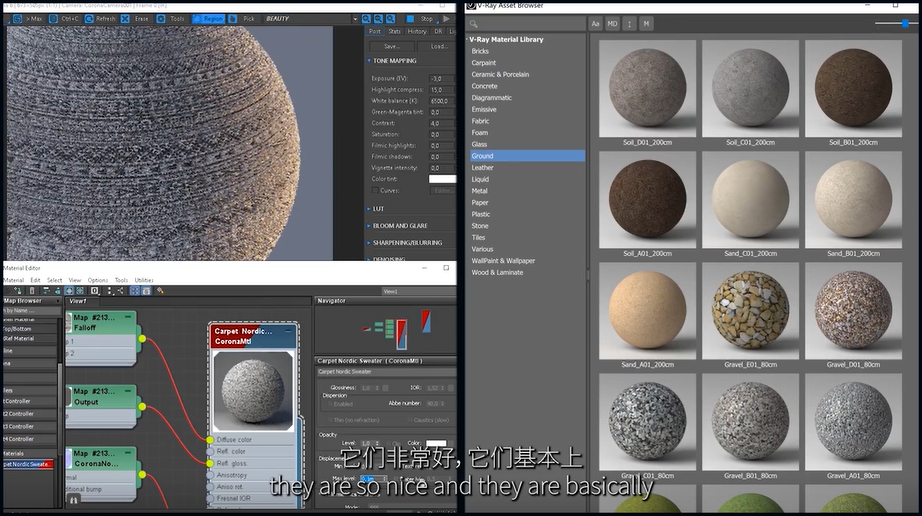This screenshot has width=922, height=516.
Task: Select the Leather category
Action: click(482, 167)
